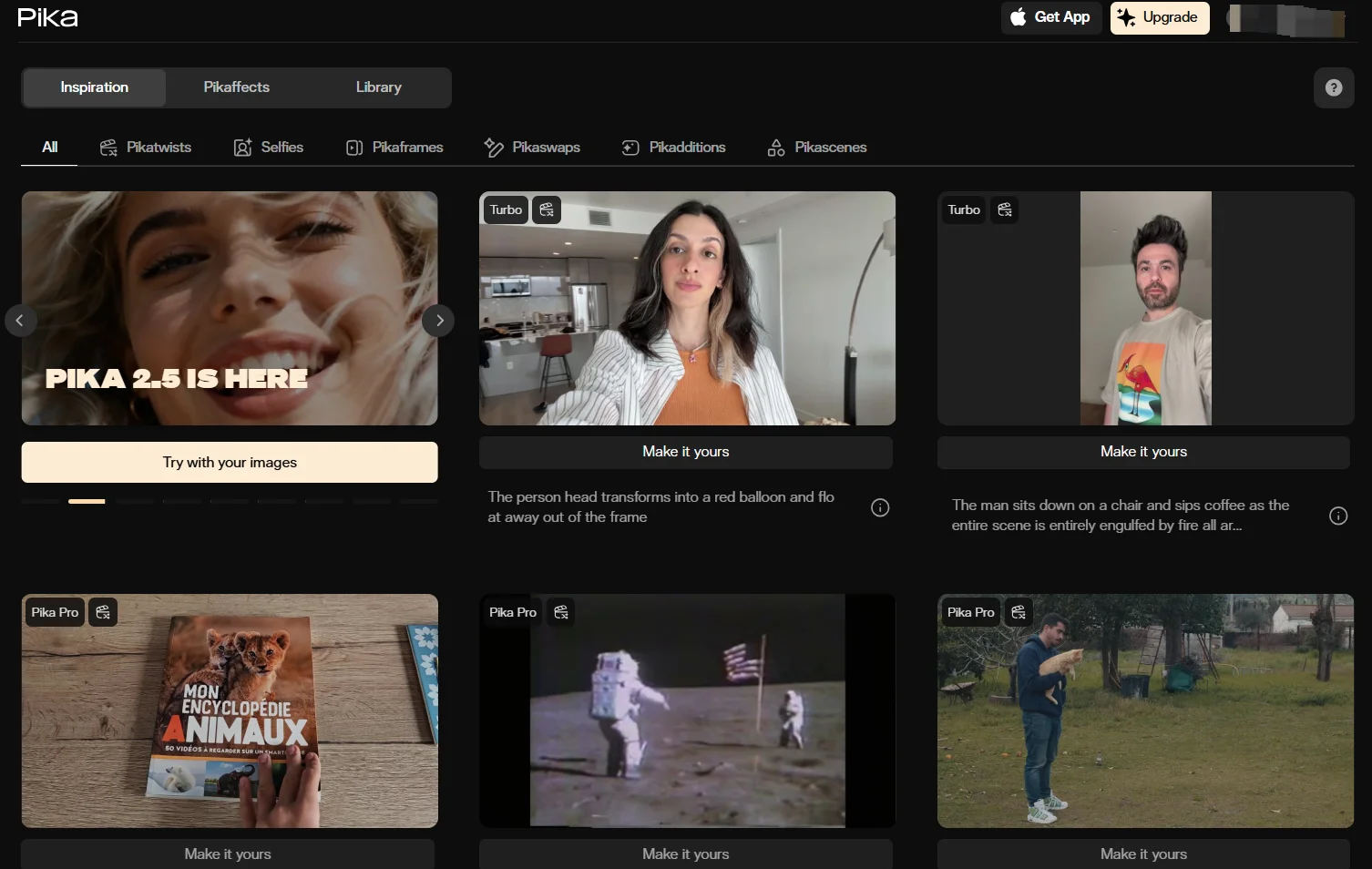Open the Pika logo home link

(47, 17)
